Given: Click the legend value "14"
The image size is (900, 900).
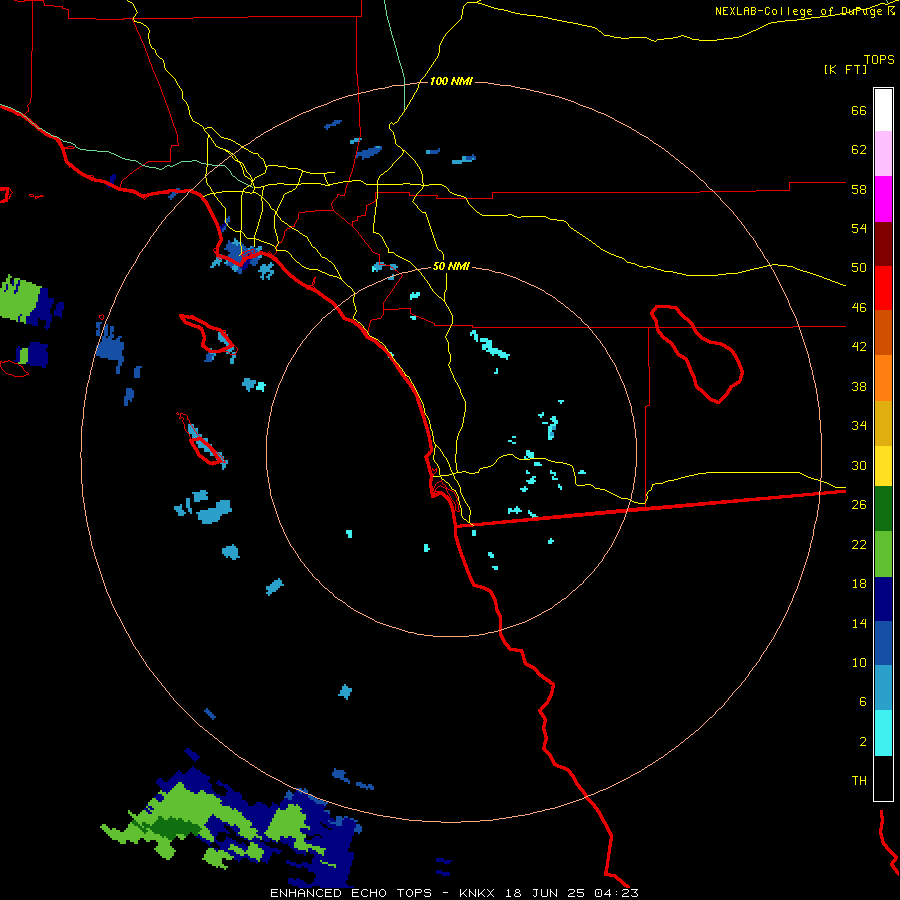Looking at the screenshot, I should coord(859,623).
